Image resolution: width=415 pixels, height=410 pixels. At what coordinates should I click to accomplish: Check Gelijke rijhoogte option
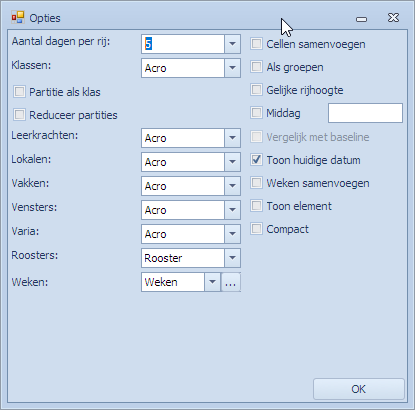tap(256, 90)
